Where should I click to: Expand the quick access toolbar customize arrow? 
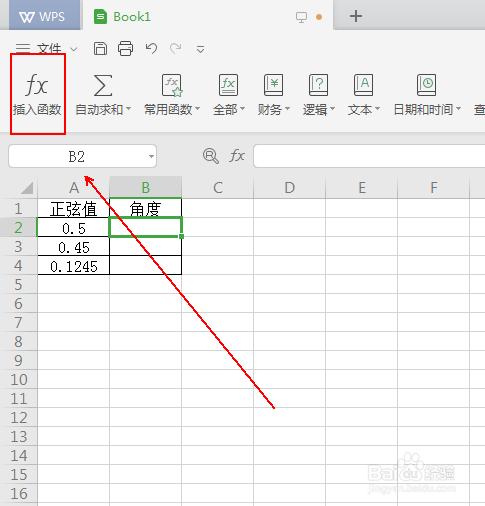point(200,50)
